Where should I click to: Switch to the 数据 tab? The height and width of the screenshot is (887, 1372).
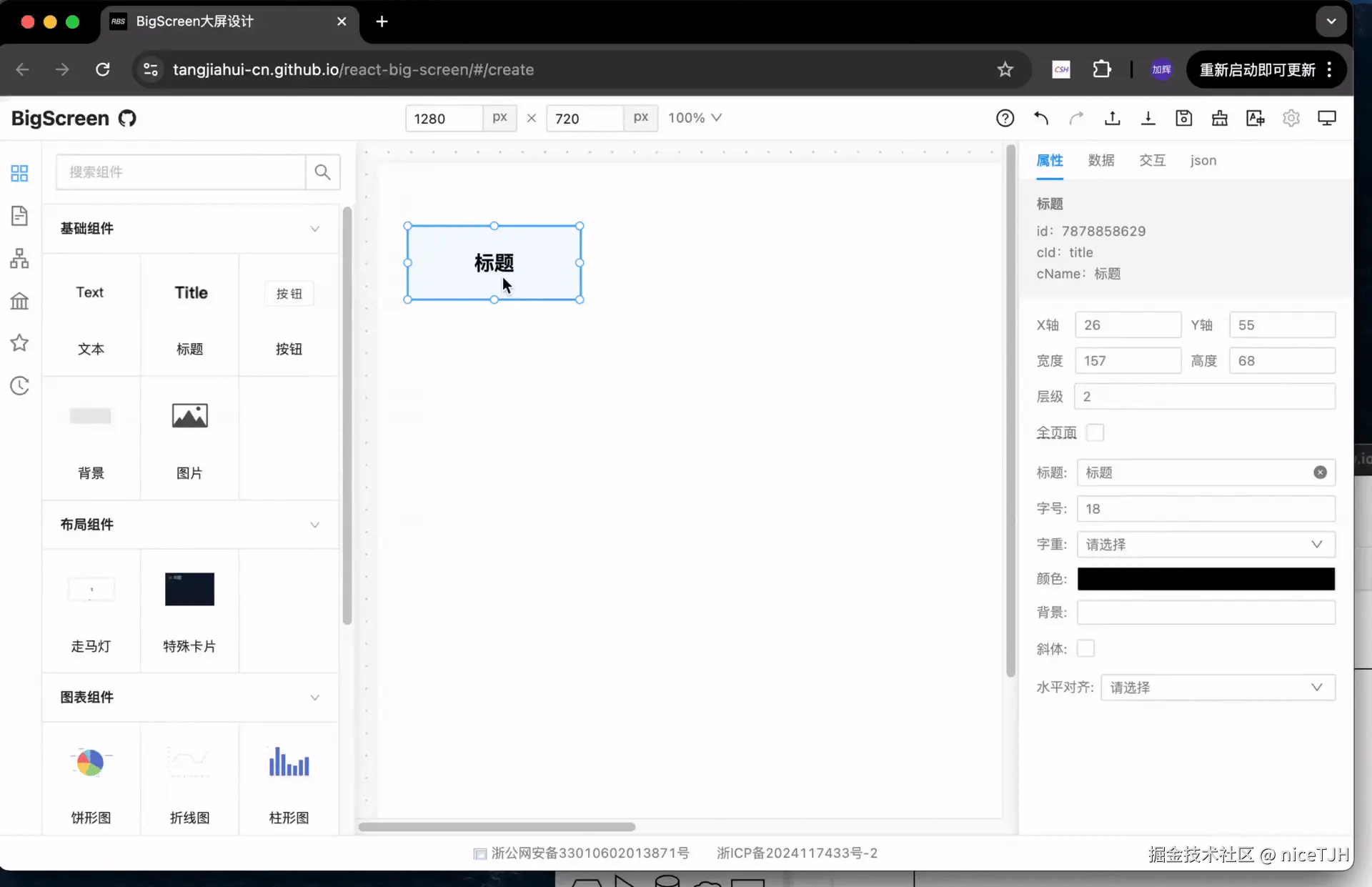[1100, 161]
